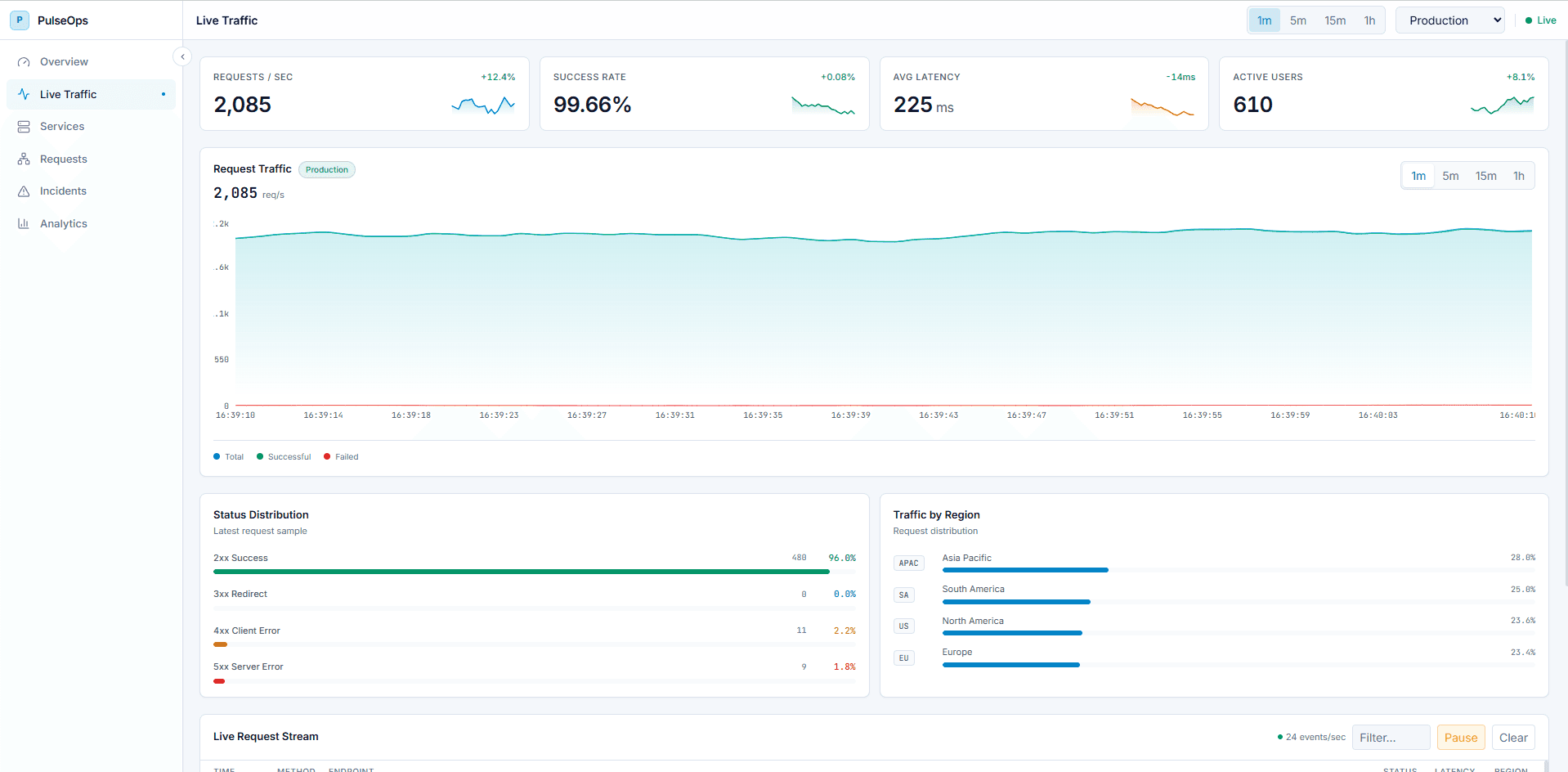Screen dimensions: 1568x772
Task: Switch Request Traffic chart to 1m
Action: (1418, 176)
